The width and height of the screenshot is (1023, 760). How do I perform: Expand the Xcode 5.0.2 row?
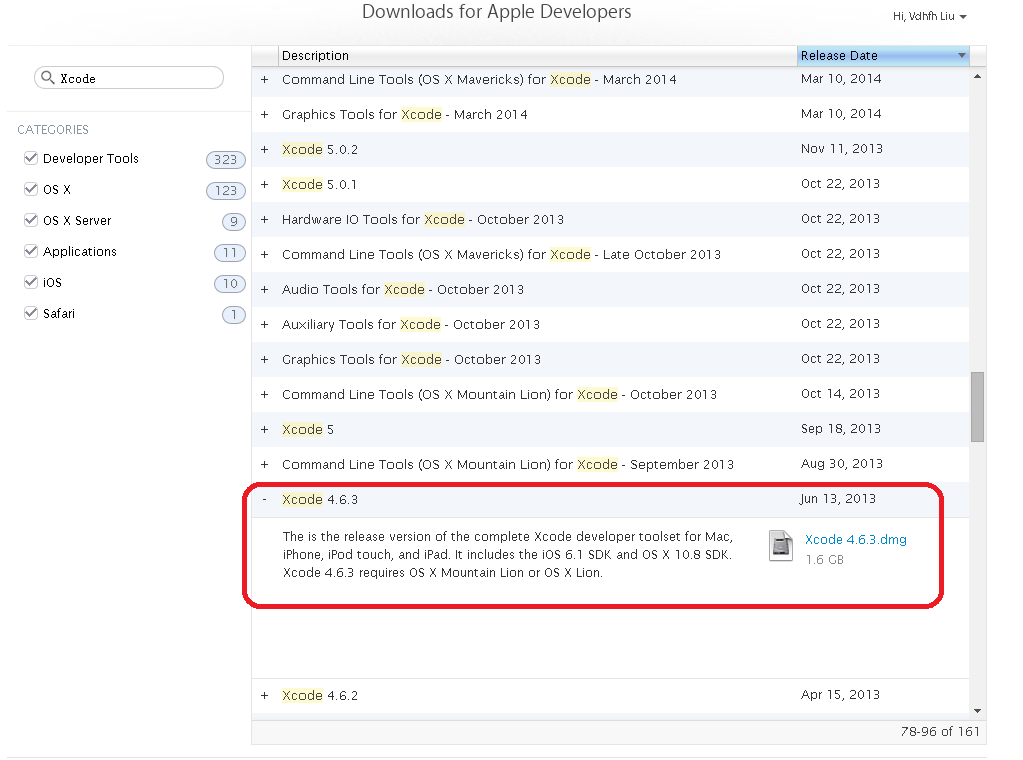coord(264,149)
